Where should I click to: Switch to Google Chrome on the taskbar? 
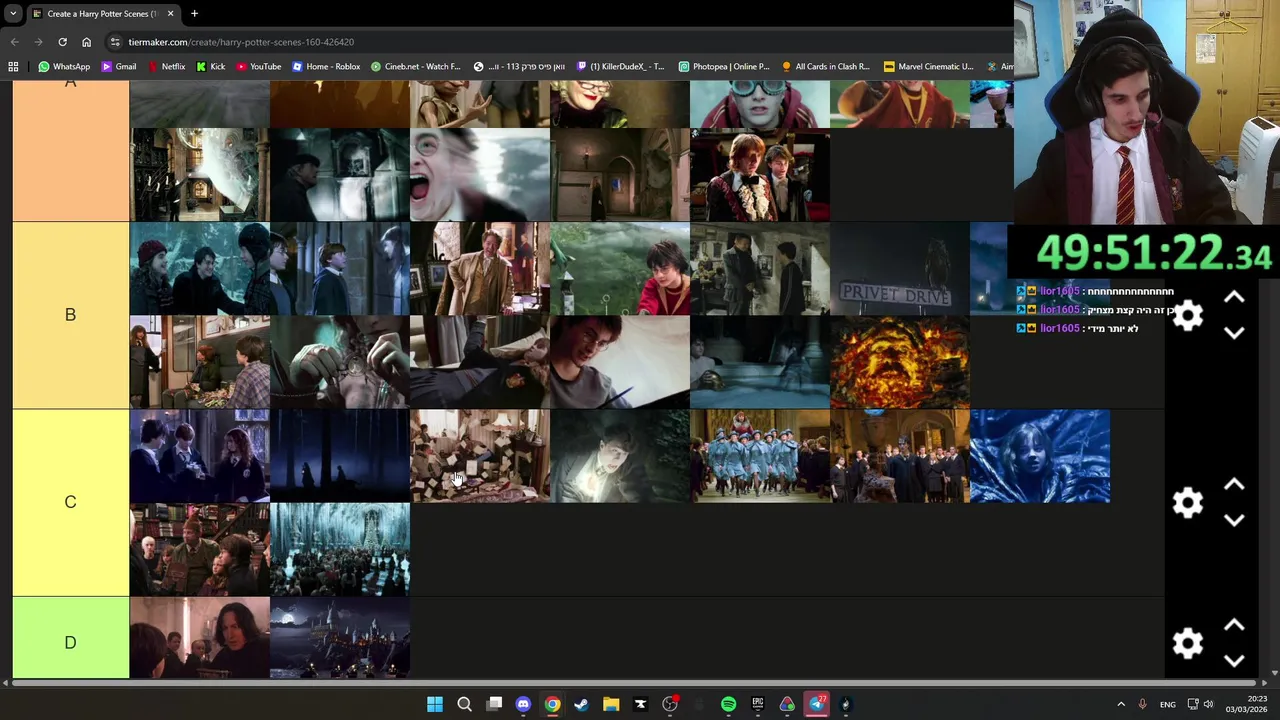click(x=552, y=705)
